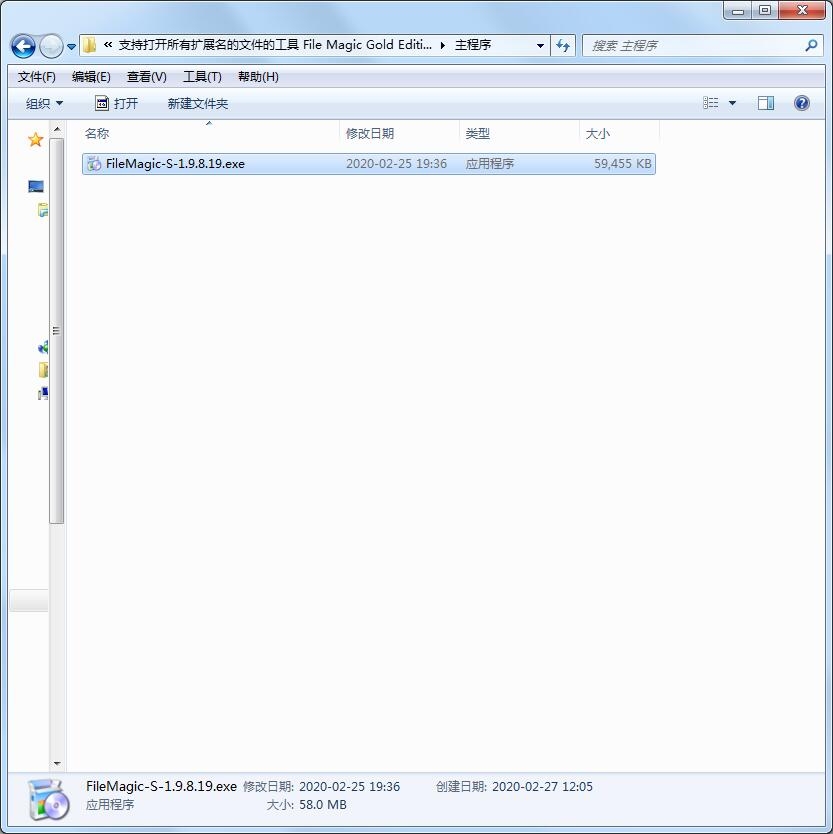This screenshot has width=833, height=834.
Task: Expand the 组织 dropdown in the toolbar
Action: coord(44,103)
